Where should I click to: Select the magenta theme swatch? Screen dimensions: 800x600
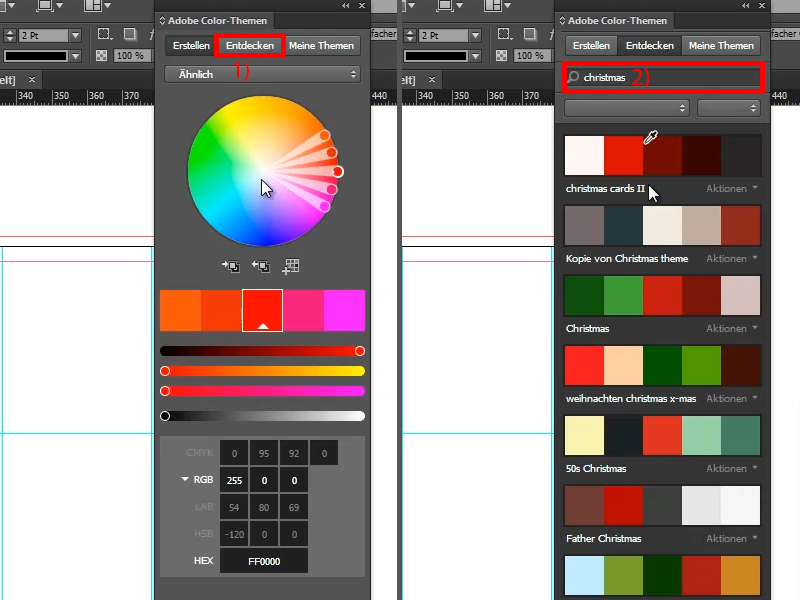[344, 310]
